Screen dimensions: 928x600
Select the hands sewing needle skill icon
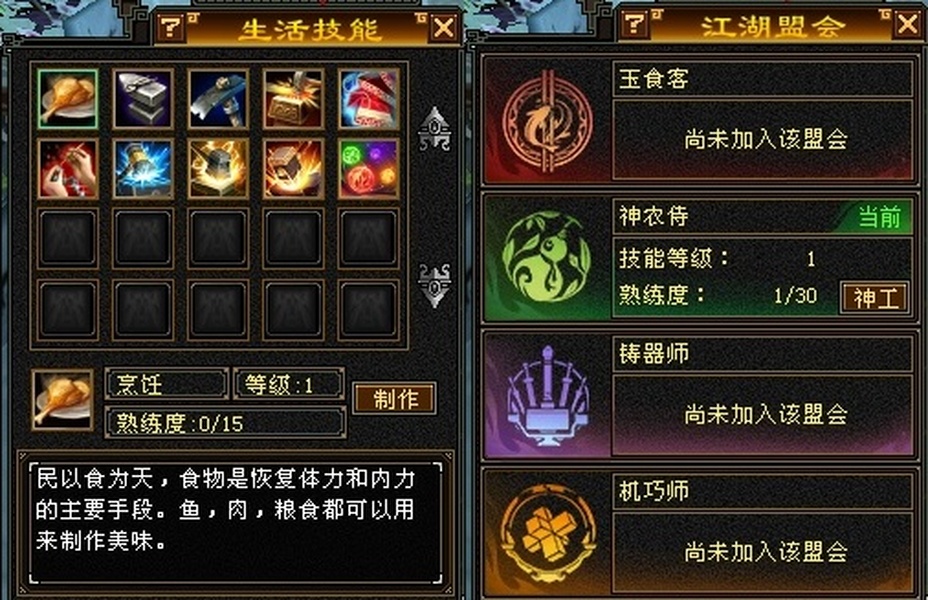67,169
